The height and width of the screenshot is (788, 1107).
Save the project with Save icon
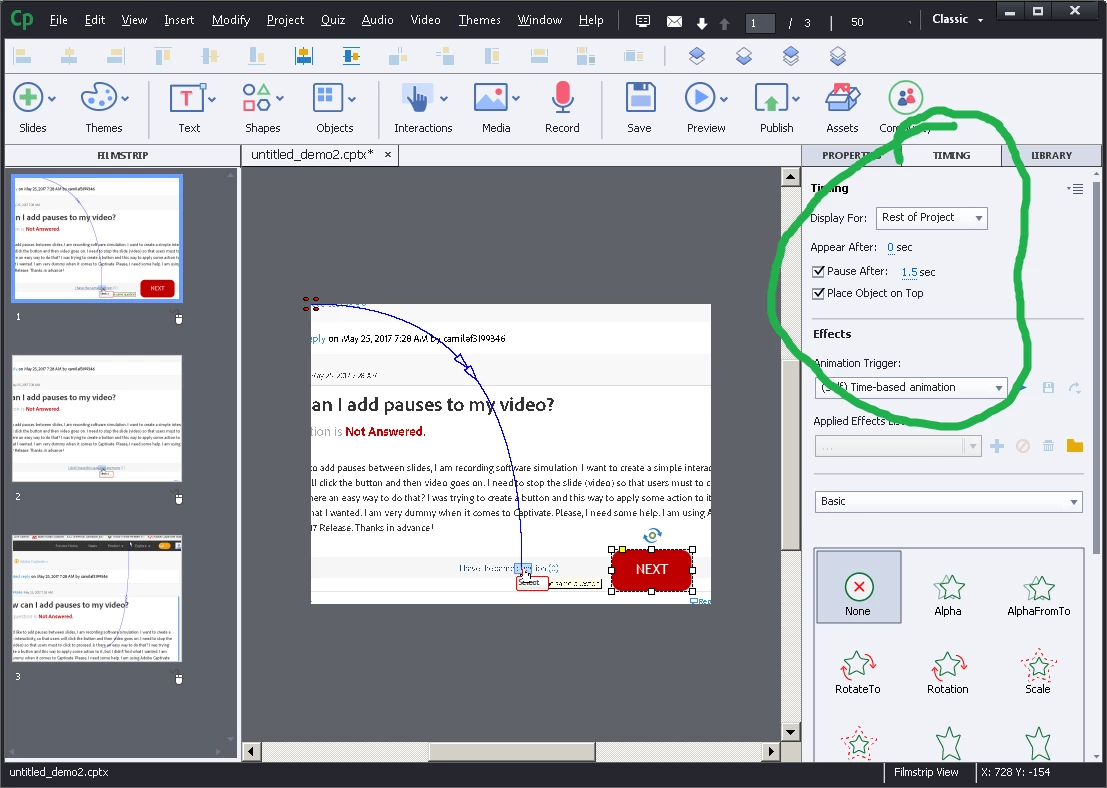pos(640,97)
